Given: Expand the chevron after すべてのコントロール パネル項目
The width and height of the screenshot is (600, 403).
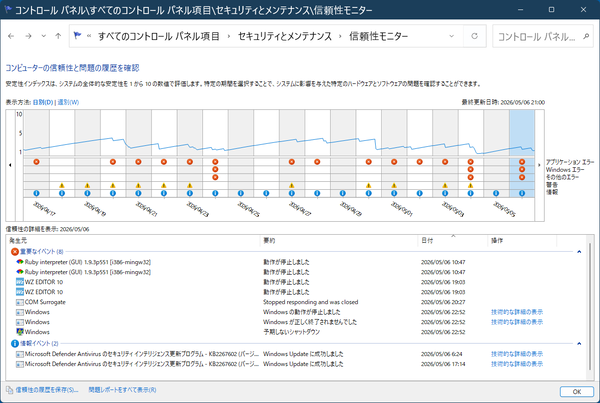Looking at the screenshot, I should (229, 36).
